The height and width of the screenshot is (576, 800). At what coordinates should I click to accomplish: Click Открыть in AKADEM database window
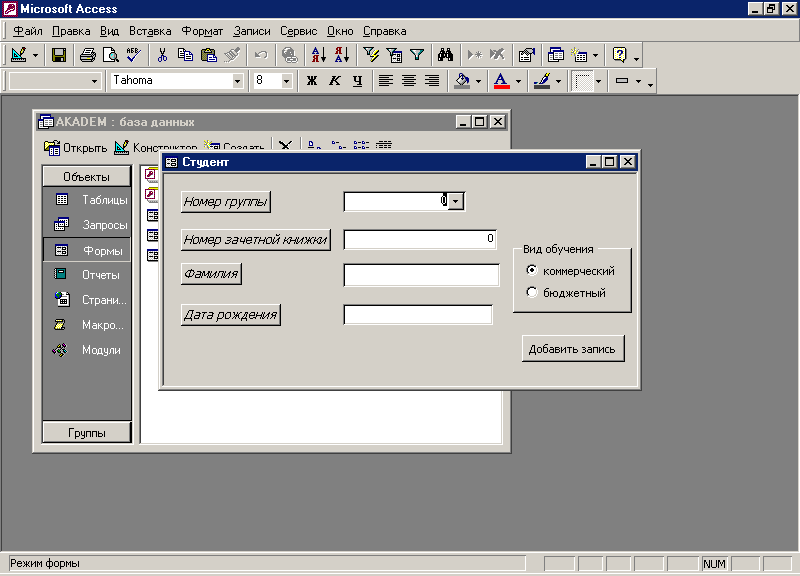click(76, 147)
